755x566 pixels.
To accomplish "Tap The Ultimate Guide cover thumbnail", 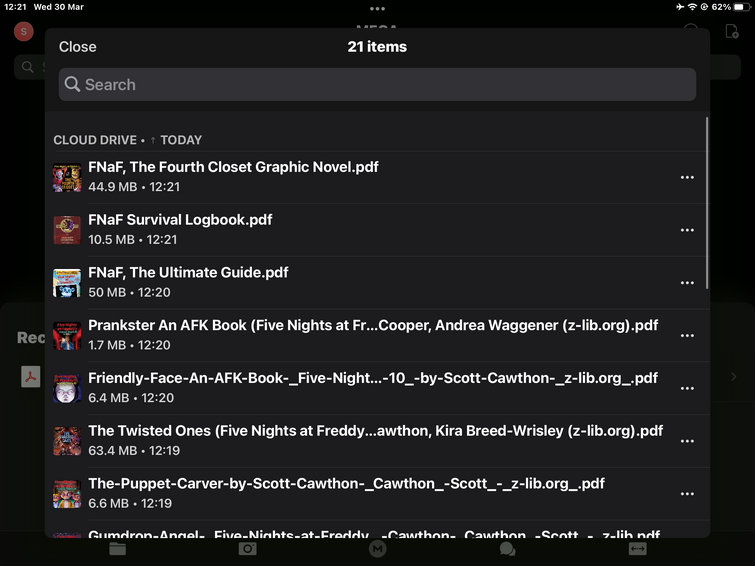I will (x=67, y=283).
